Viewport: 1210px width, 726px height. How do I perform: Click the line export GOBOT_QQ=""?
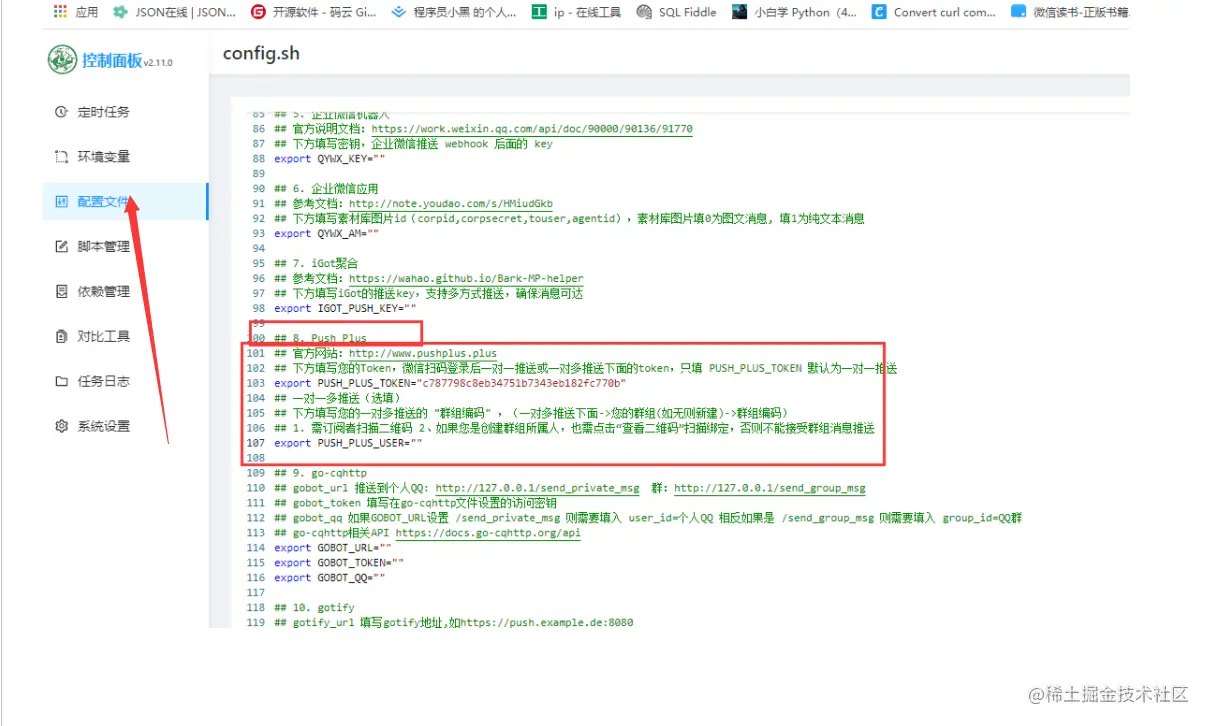point(330,579)
